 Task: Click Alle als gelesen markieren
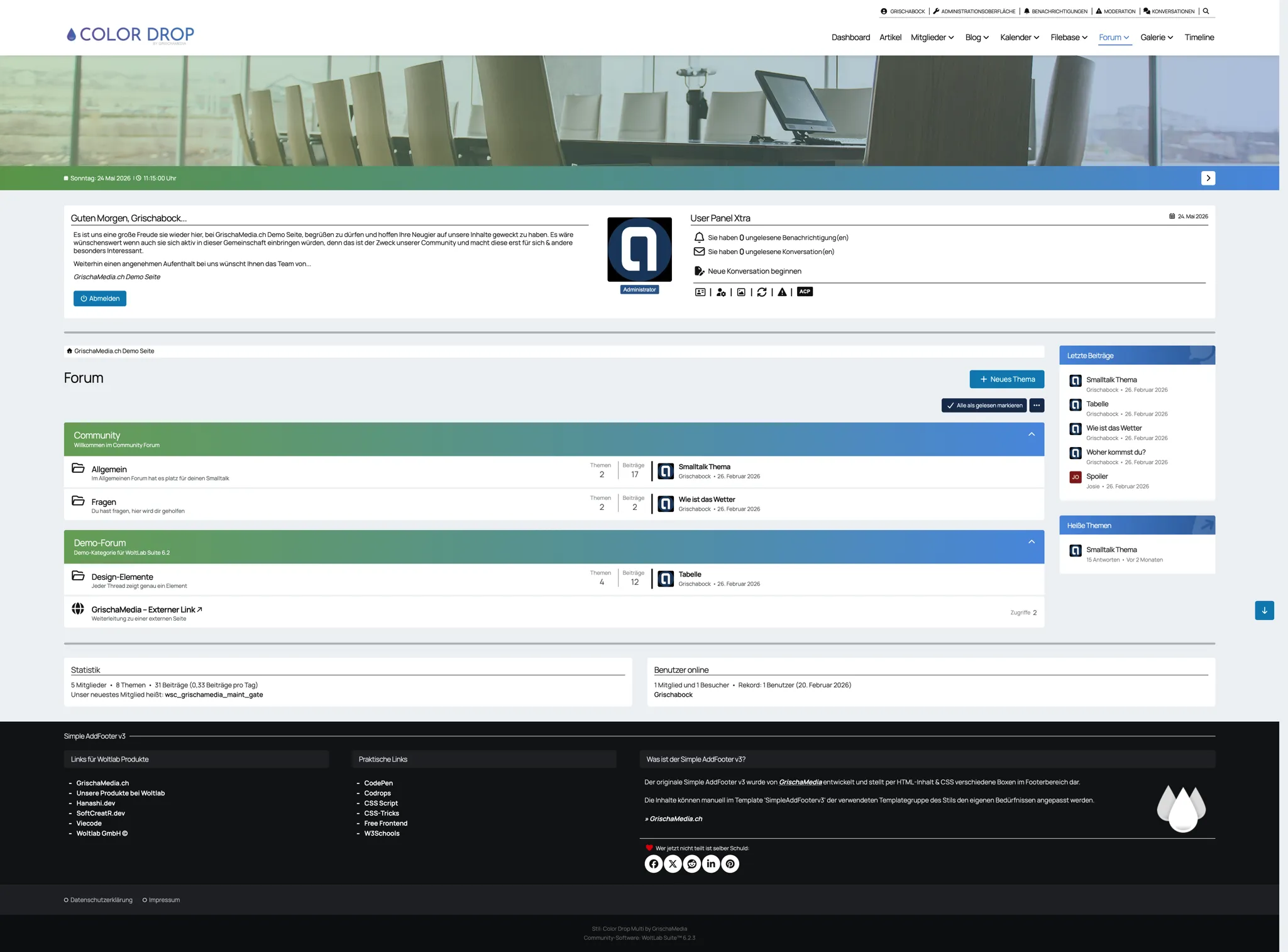pyautogui.click(x=984, y=406)
